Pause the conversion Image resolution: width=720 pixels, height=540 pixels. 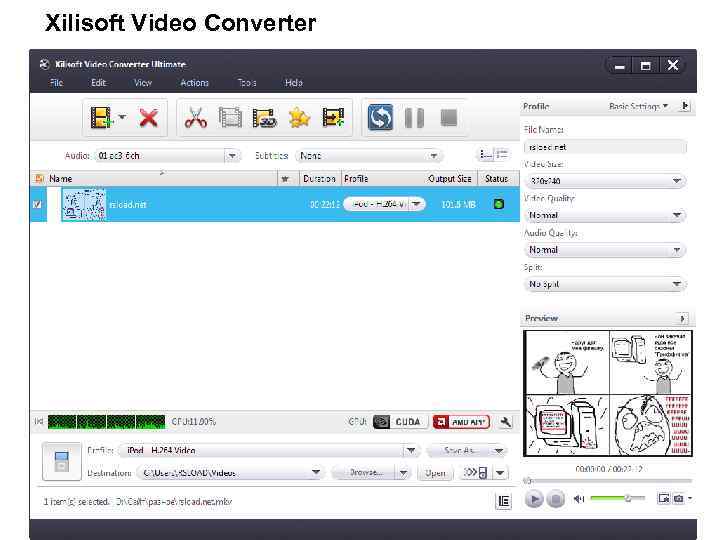(x=414, y=118)
